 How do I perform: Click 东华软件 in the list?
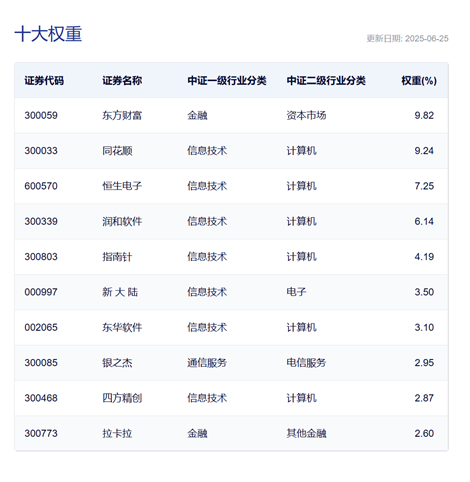(122, 327)
